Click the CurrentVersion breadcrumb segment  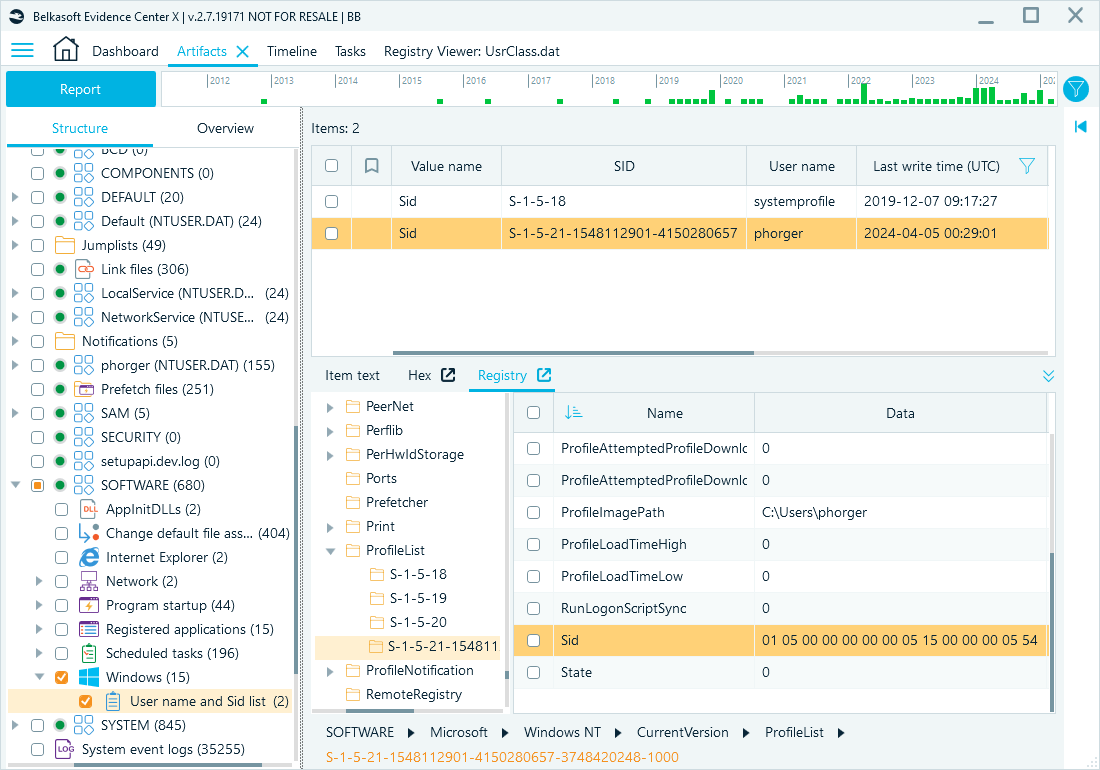click(683, 732)
